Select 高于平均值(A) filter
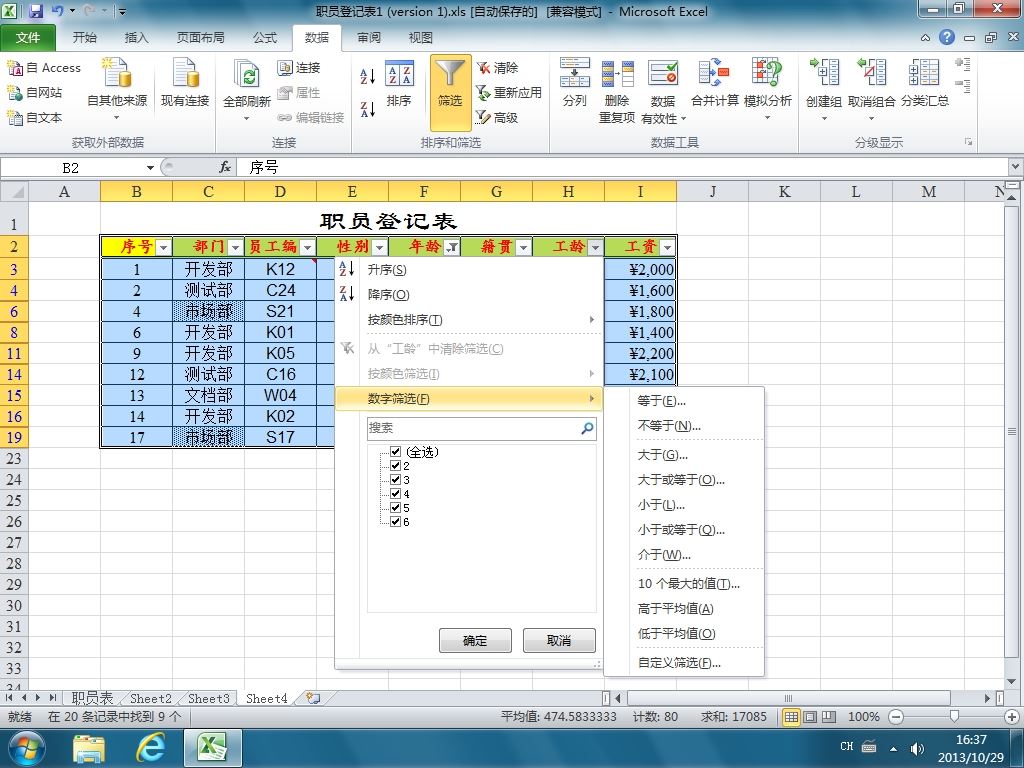 684,609
